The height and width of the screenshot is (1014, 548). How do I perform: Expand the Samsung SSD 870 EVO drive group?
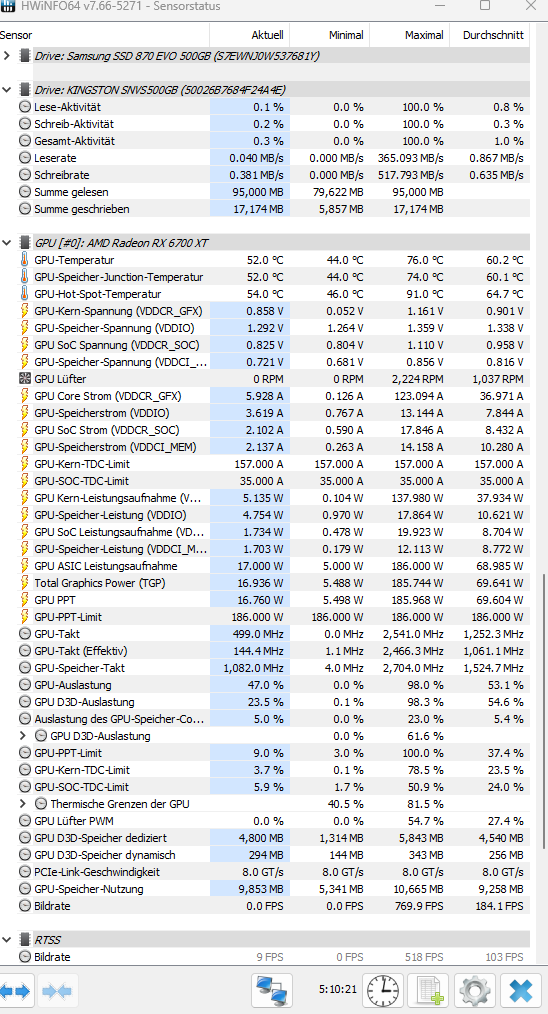(7, 56)
